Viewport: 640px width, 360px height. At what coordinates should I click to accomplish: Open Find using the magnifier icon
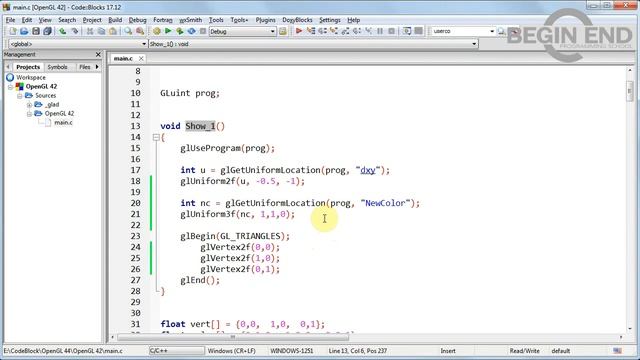tap(128, 31)
